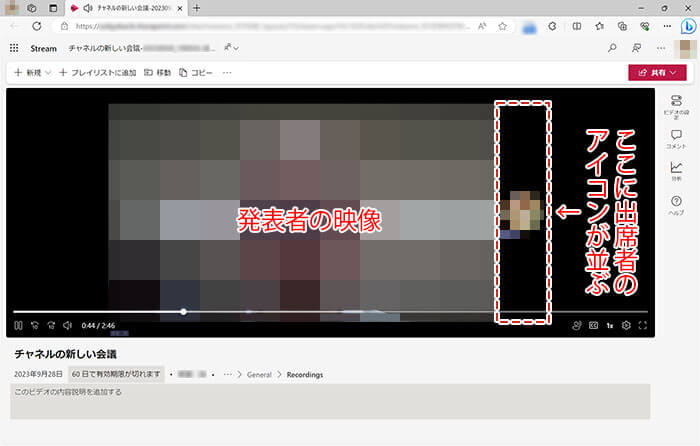
Task: Toggle browser split screen icon
Action: [x=577, y=26]
